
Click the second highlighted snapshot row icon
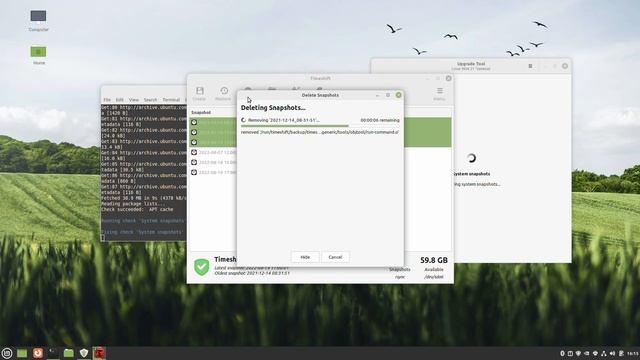point(194,132)
